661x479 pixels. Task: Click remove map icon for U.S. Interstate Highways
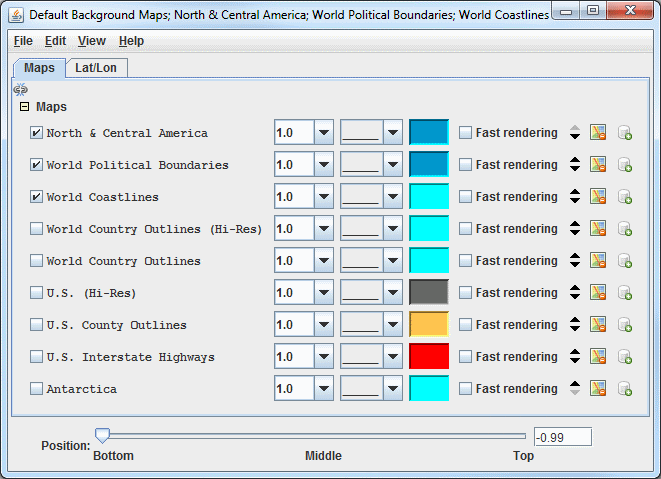tap(598, 357)
